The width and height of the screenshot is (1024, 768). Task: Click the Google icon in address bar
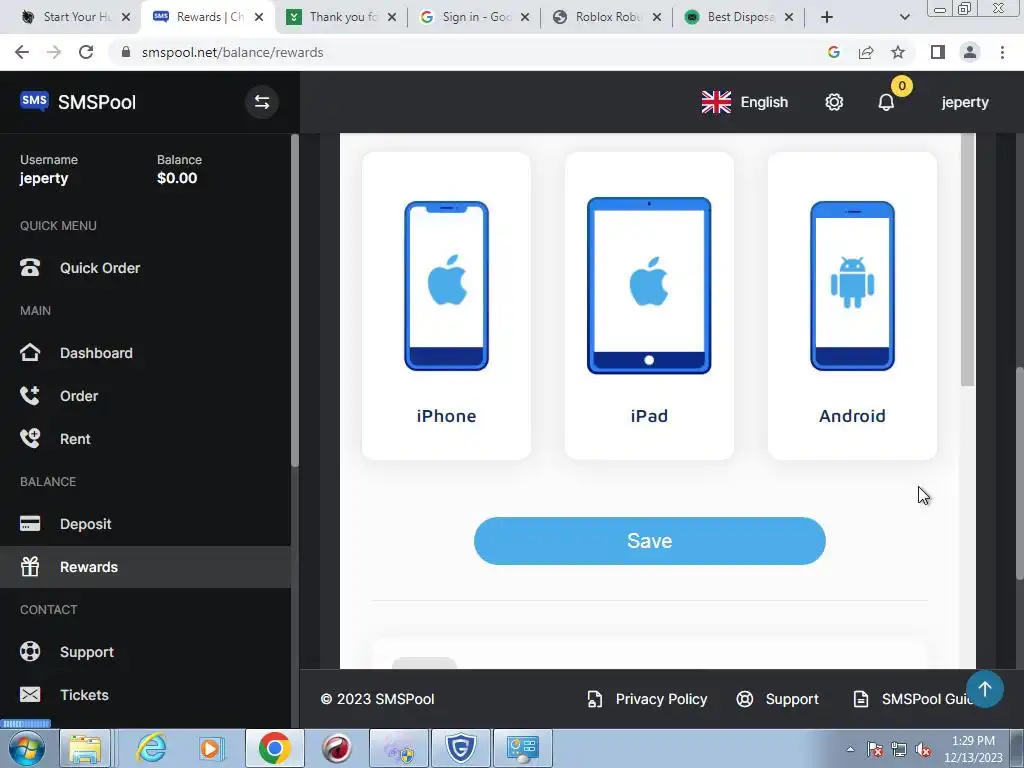[x=834, y=52]
